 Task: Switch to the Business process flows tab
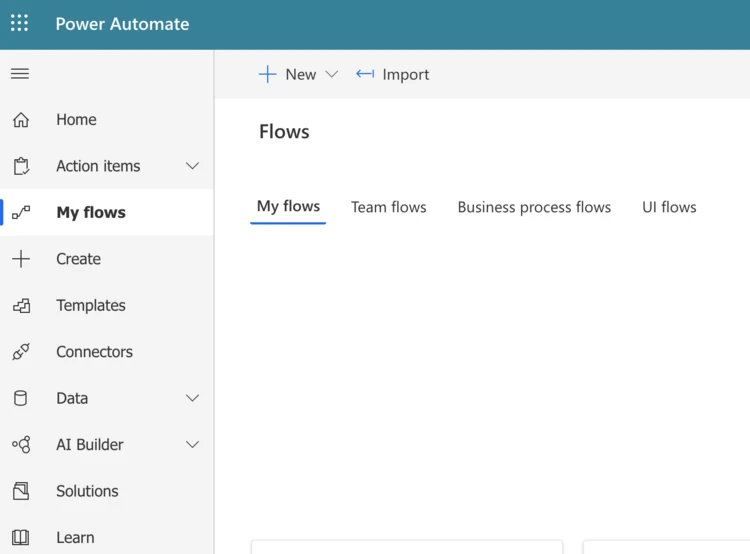534,207
